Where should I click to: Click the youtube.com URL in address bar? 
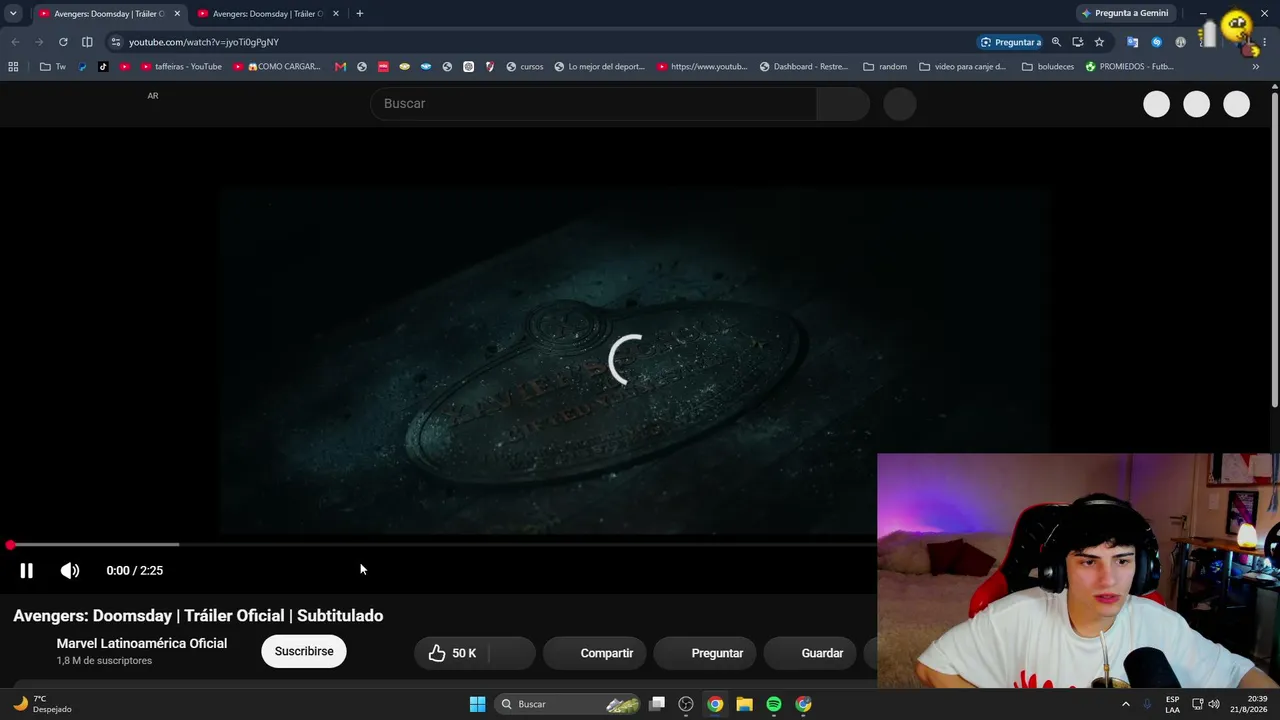[x=204, y=42]
